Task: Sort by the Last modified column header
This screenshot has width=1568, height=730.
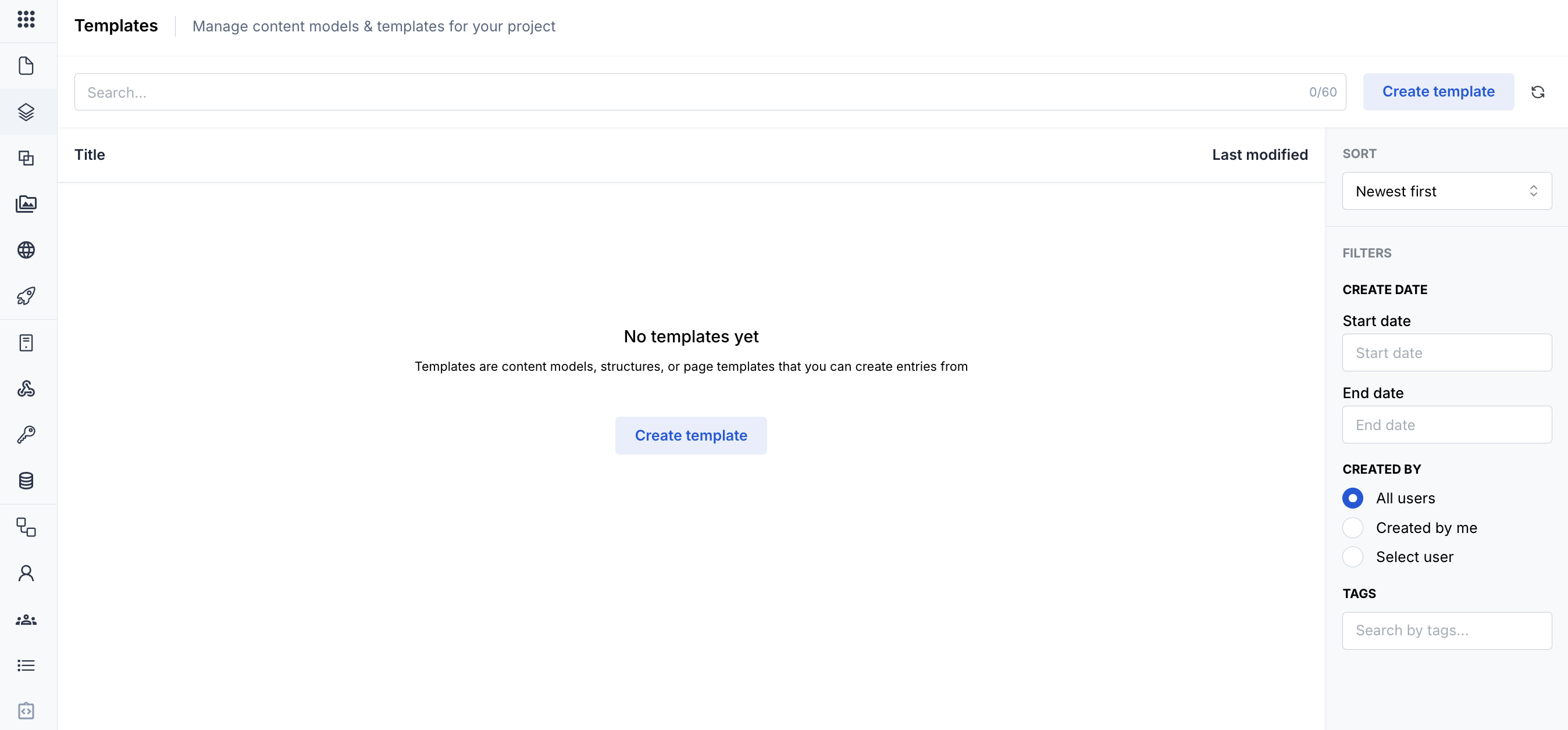Action: (1259, 155)
